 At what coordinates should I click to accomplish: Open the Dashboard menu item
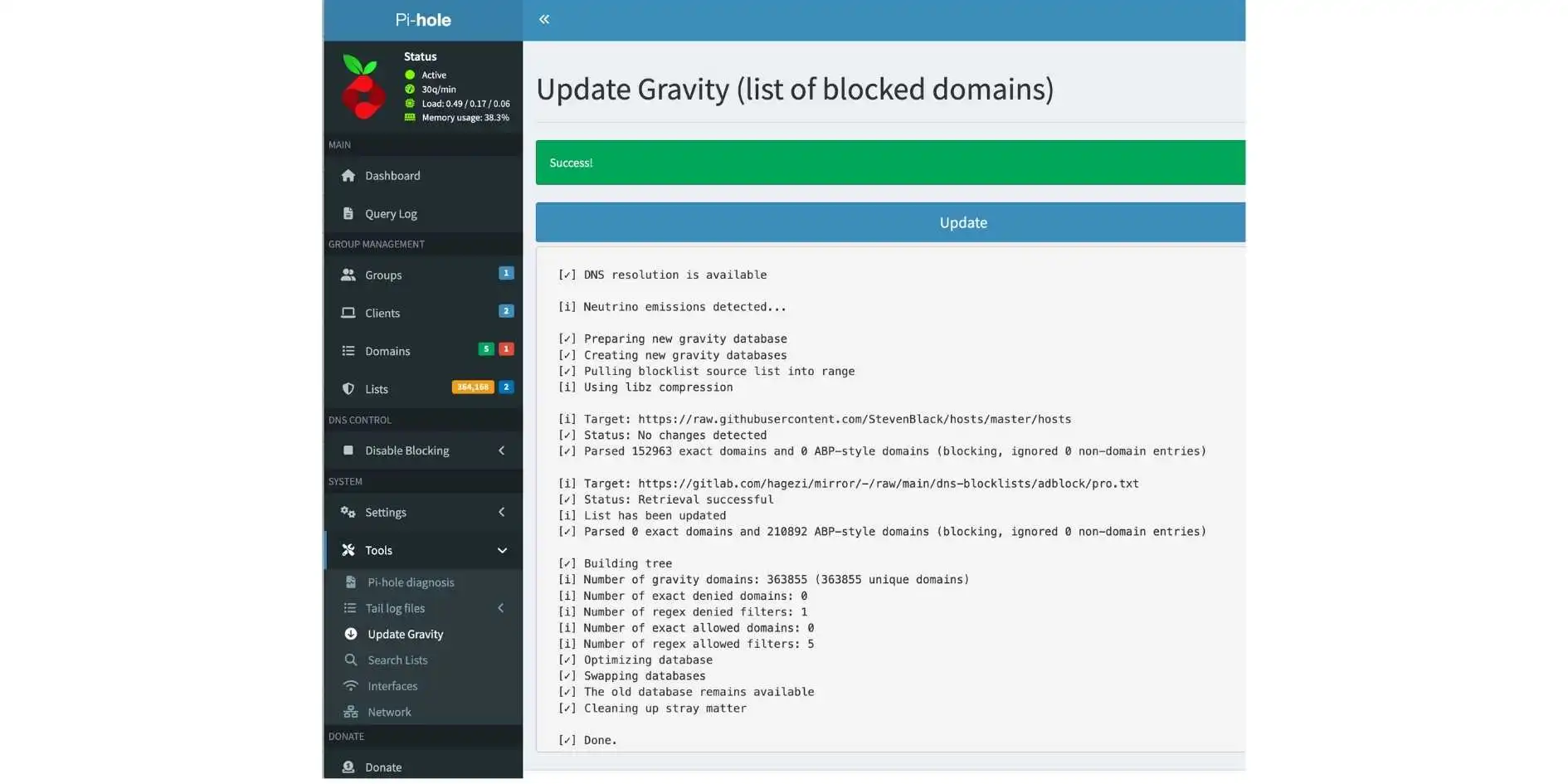pos(423,176)
